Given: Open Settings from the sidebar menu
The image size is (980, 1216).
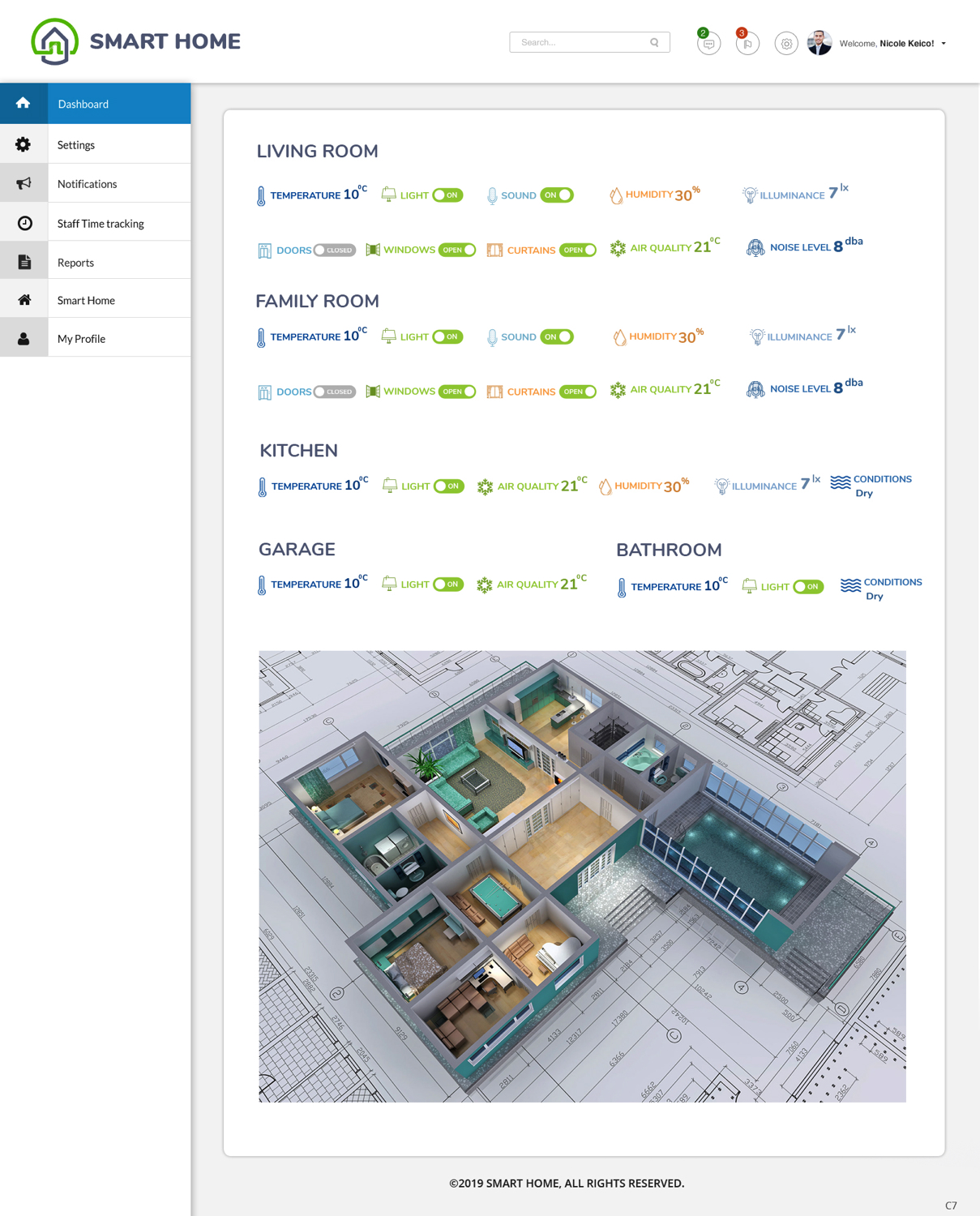Looking at the screenshot, I should click(x=76, y=145).
